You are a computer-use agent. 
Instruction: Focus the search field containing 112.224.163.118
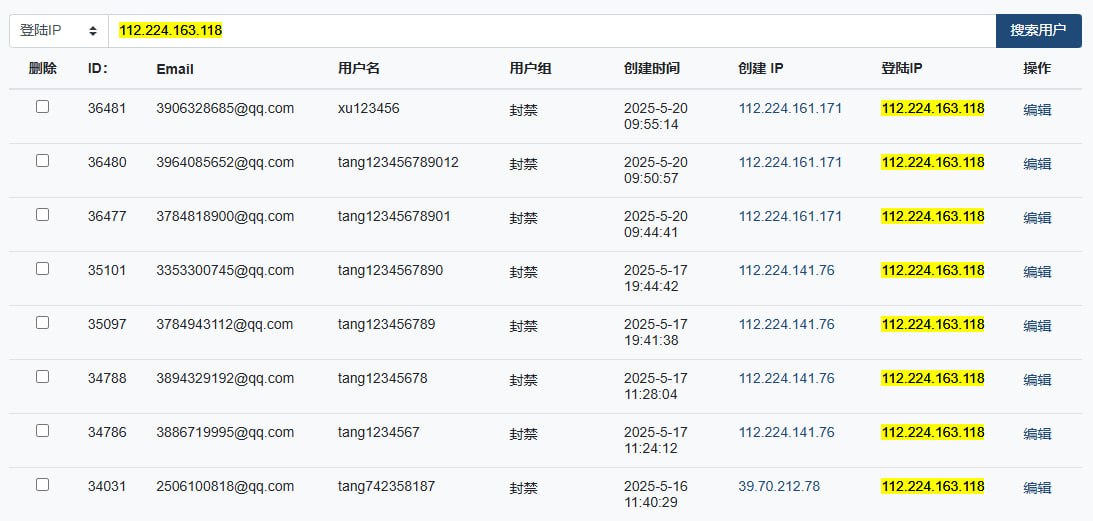552,31
